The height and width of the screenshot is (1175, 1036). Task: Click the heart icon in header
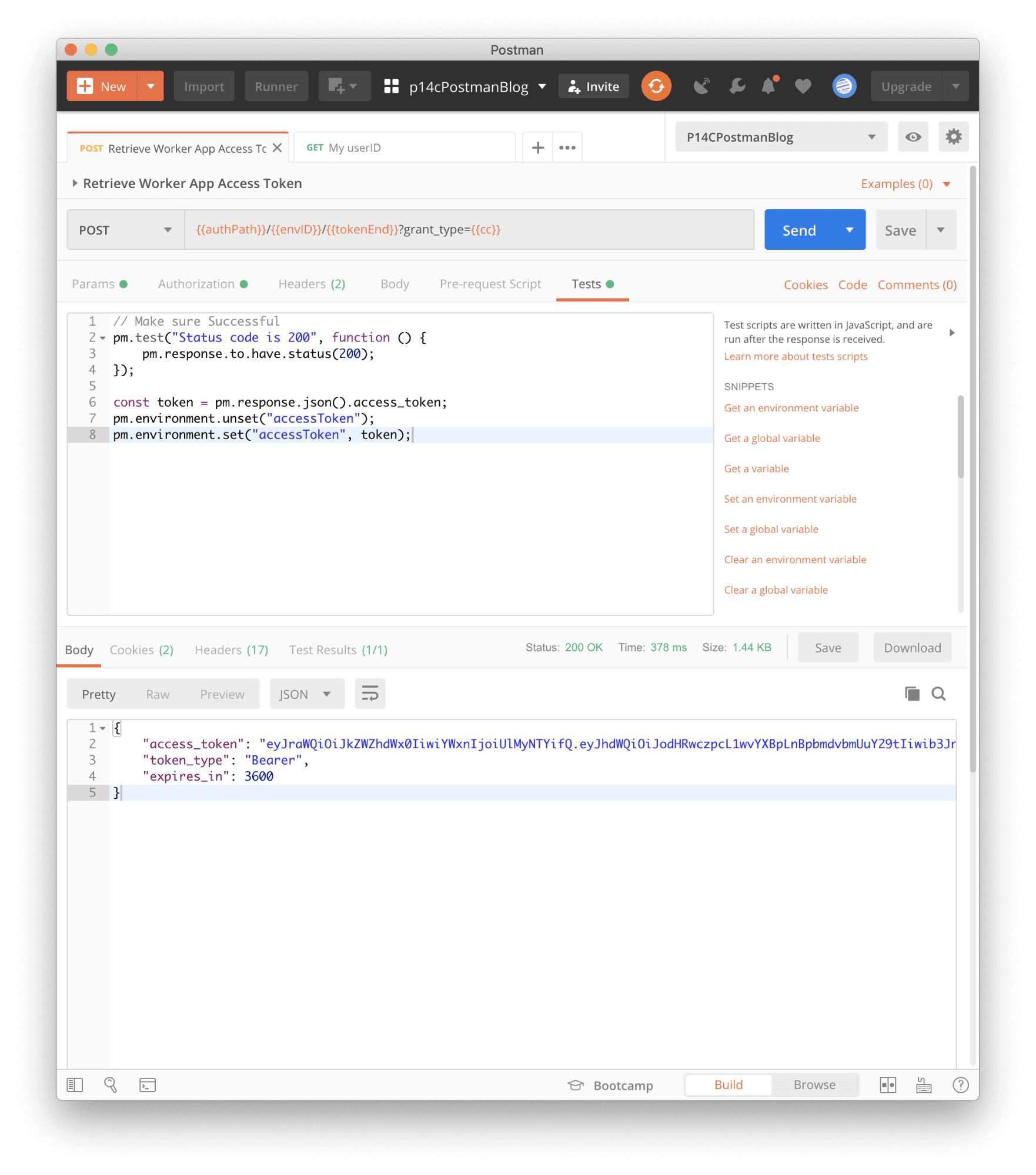(x=803, y=86)
